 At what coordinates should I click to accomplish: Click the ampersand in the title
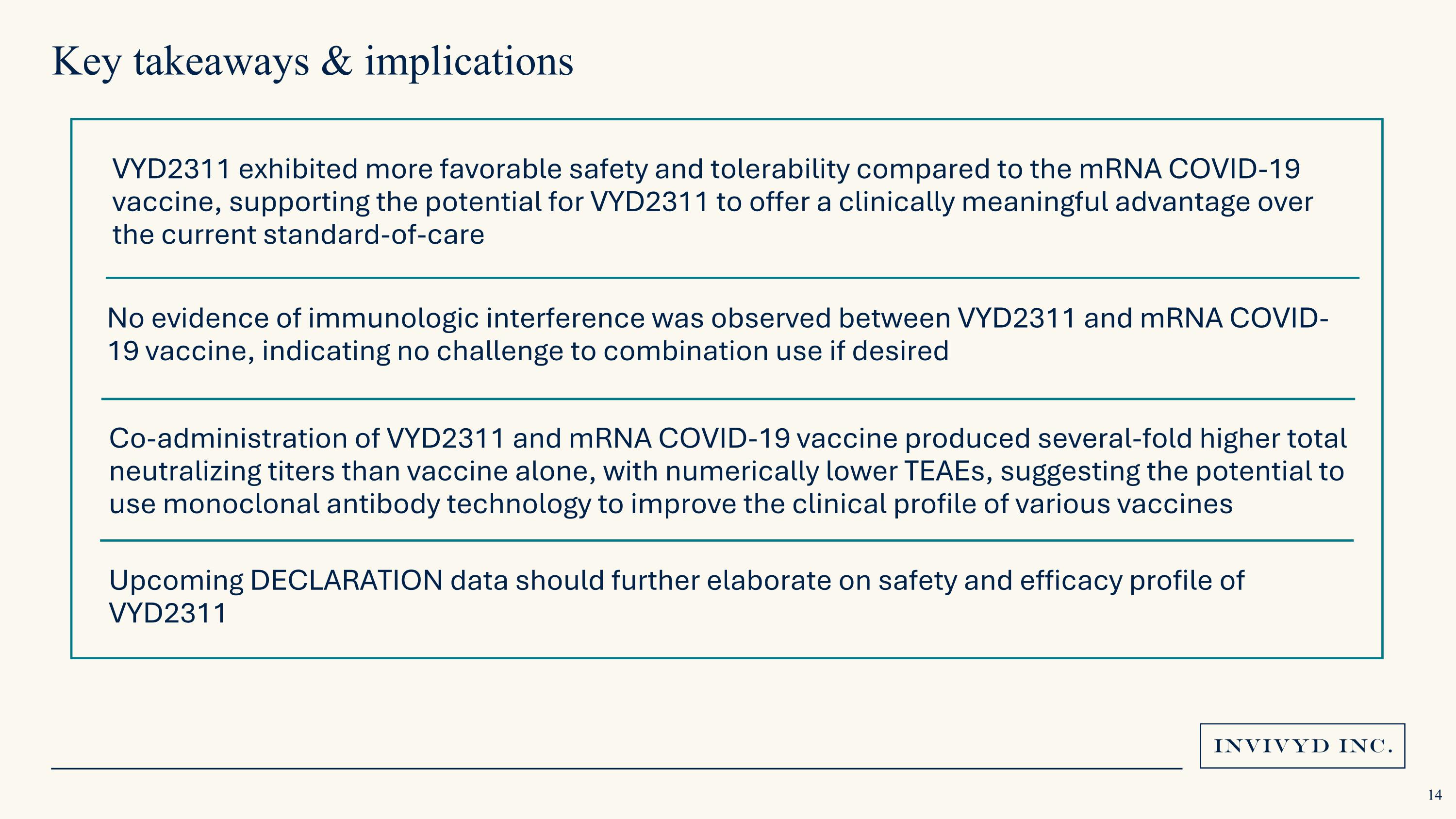337,62
